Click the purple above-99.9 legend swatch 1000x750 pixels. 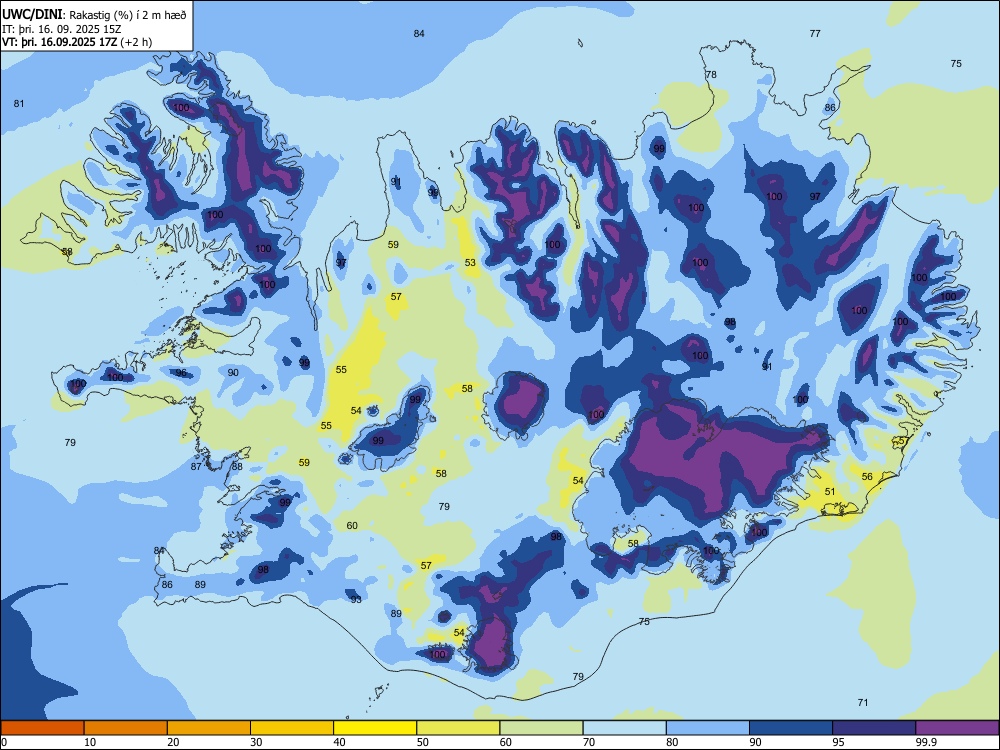pyautogui.click(x=957, y=728)
